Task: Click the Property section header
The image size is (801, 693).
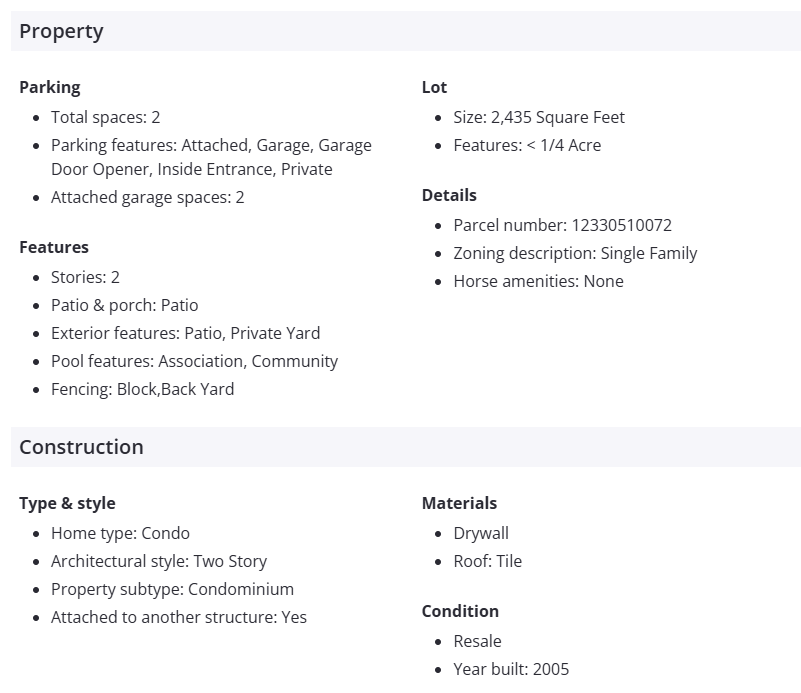Action: [61, 31]
